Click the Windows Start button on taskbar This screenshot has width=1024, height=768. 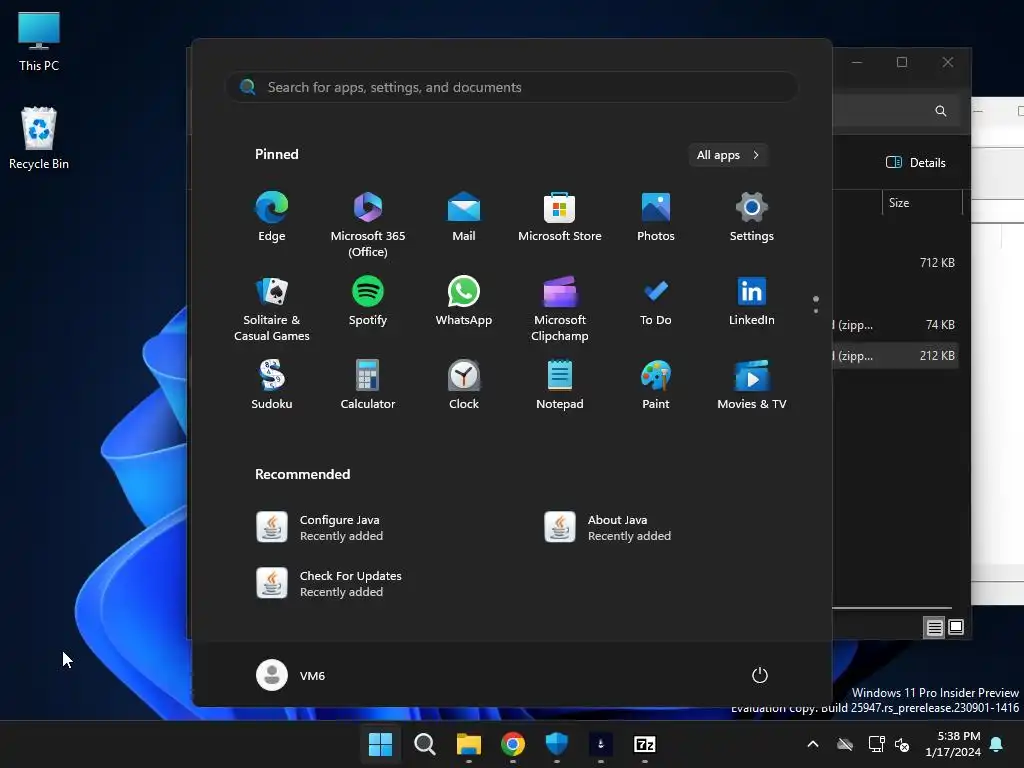380,744
